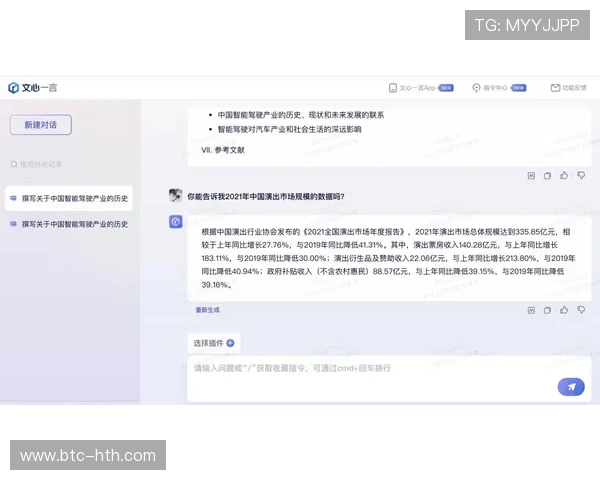Click the bullet 中国智能驾驶产业的历史、现状和未来发展的联系
The height and width of the screenshot is (480, 600).
[x=301, y=115]
